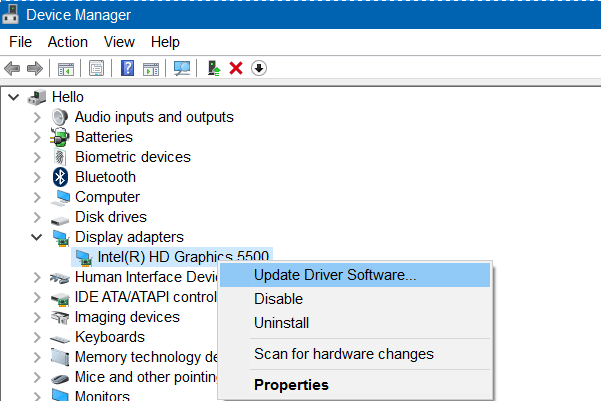The width and height of the screenshot is (601, 401).
Task: Select Disable in the context menu
Action: 278,299
